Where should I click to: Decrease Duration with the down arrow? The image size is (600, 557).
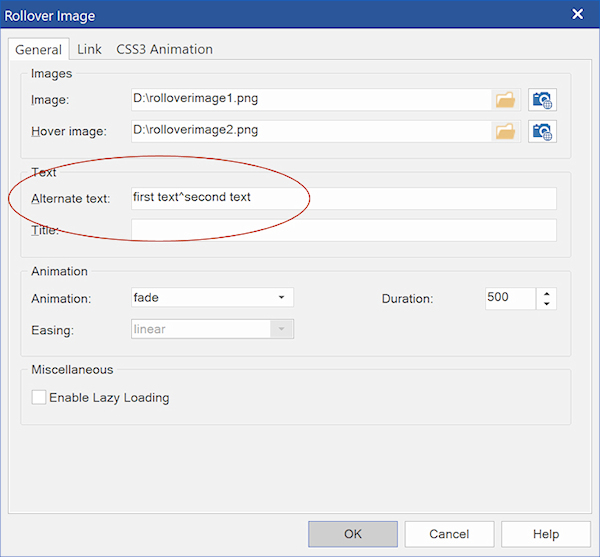[546, 304]
